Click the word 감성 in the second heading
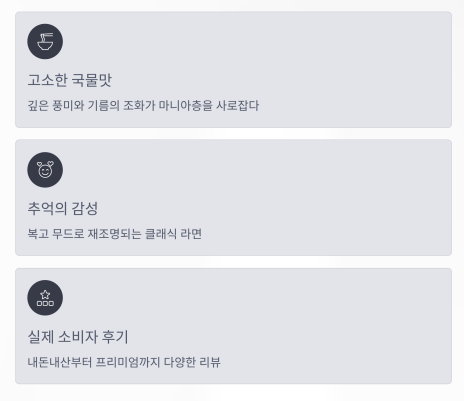 click(85, 208)
